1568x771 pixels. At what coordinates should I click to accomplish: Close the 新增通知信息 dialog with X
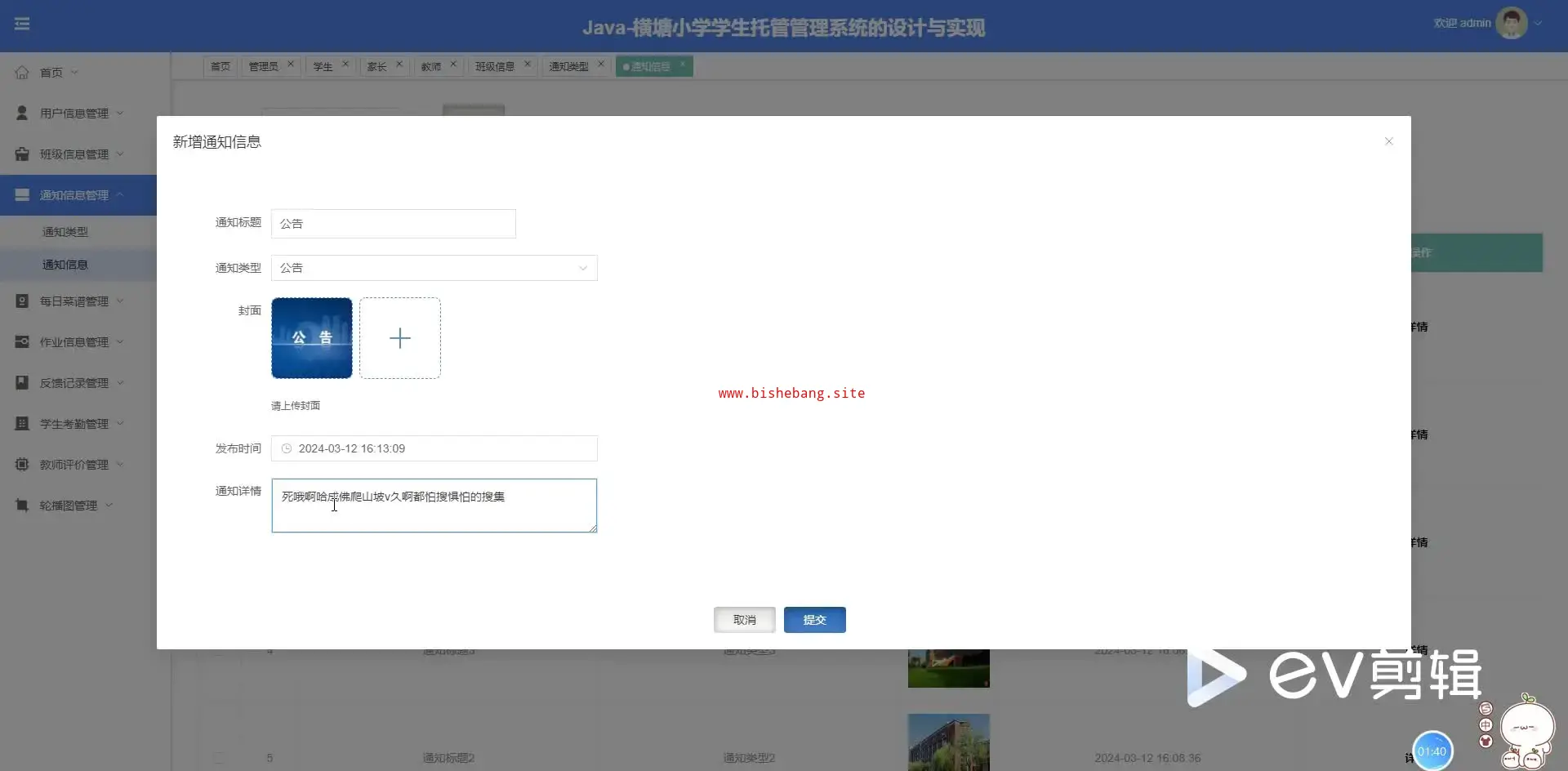(1388, 141)
